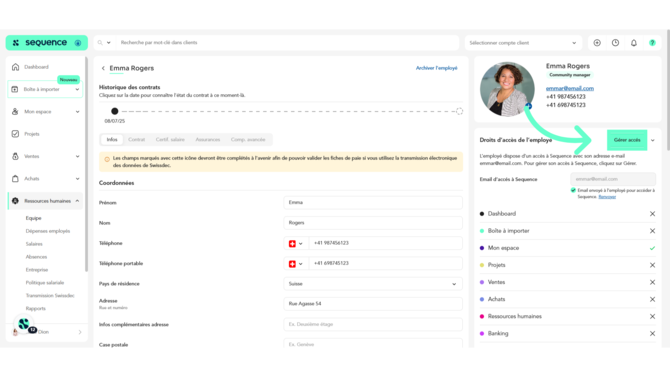Image resolution: width=670 pixels, height=377 pixels.
Task: Open Téléphone country flag dropdown
Action: coord(296,243)
